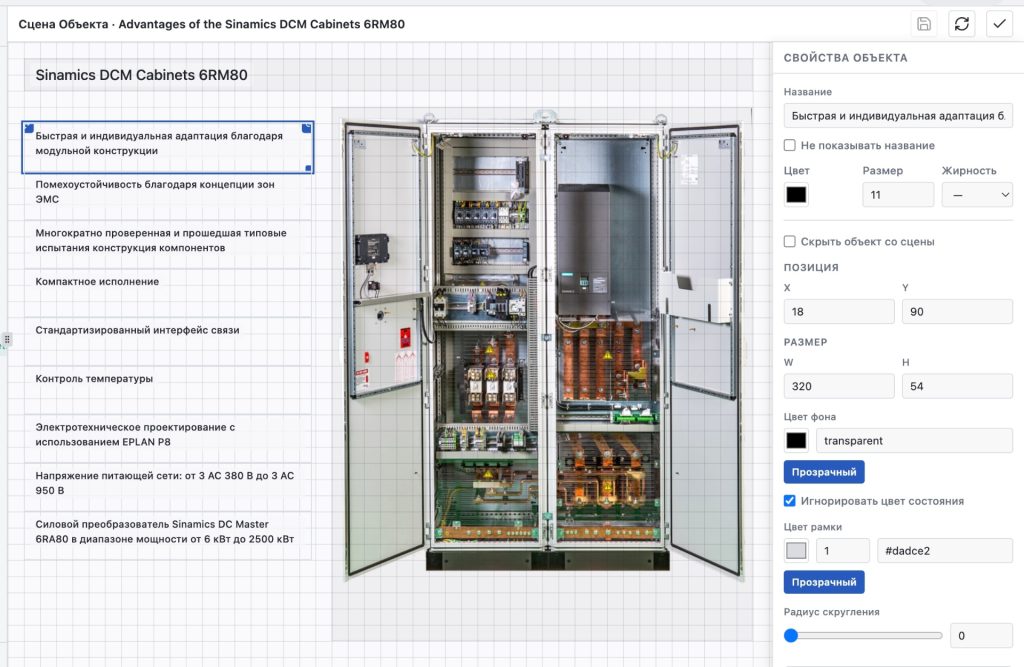Click the confirm checkmark icon
The height and width of the screenshot is (667, 1024).
point(999,24)
